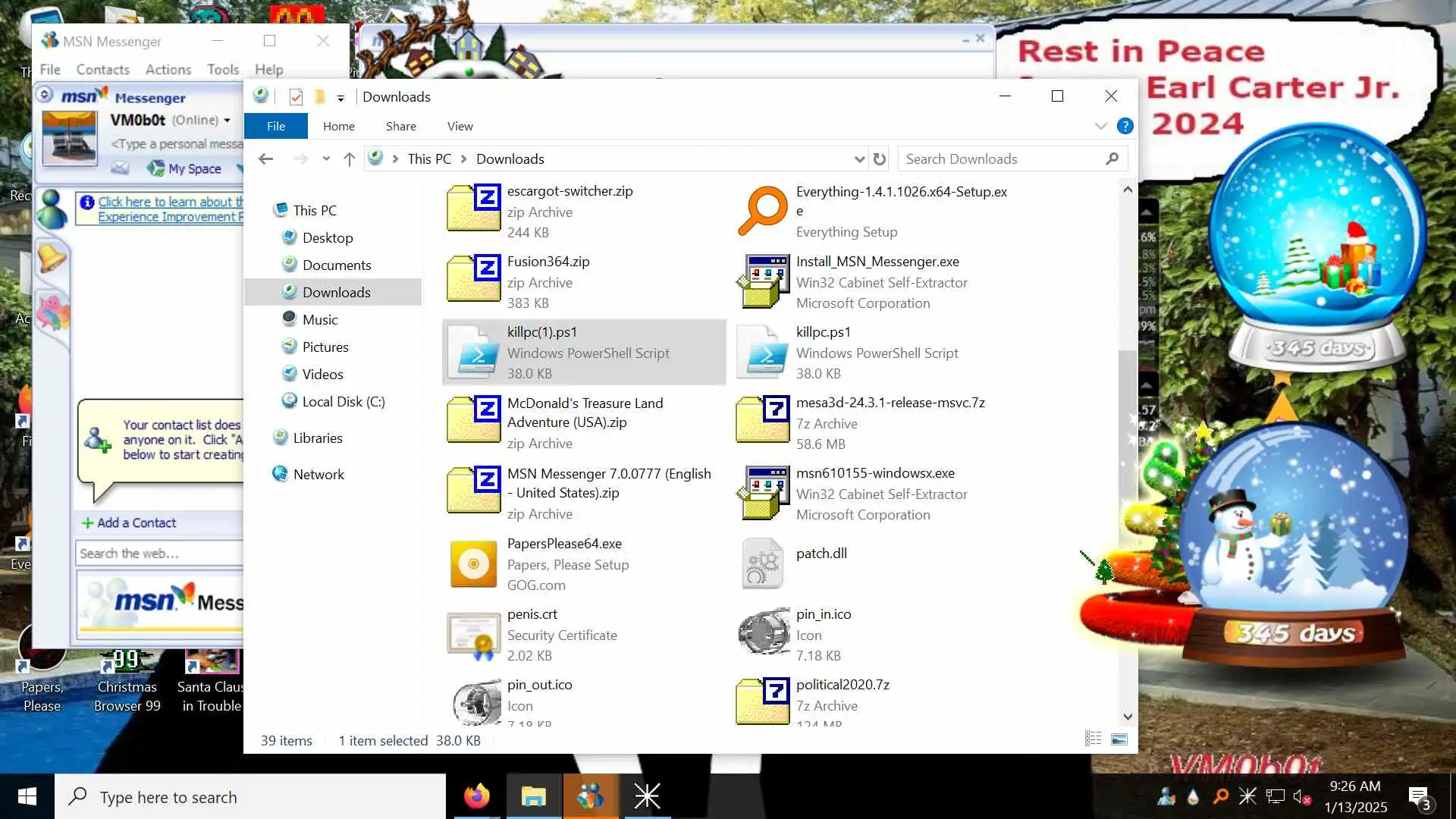Switch to Large icons view layout
Viewport: 1456px width, 819px height.
1119,739
